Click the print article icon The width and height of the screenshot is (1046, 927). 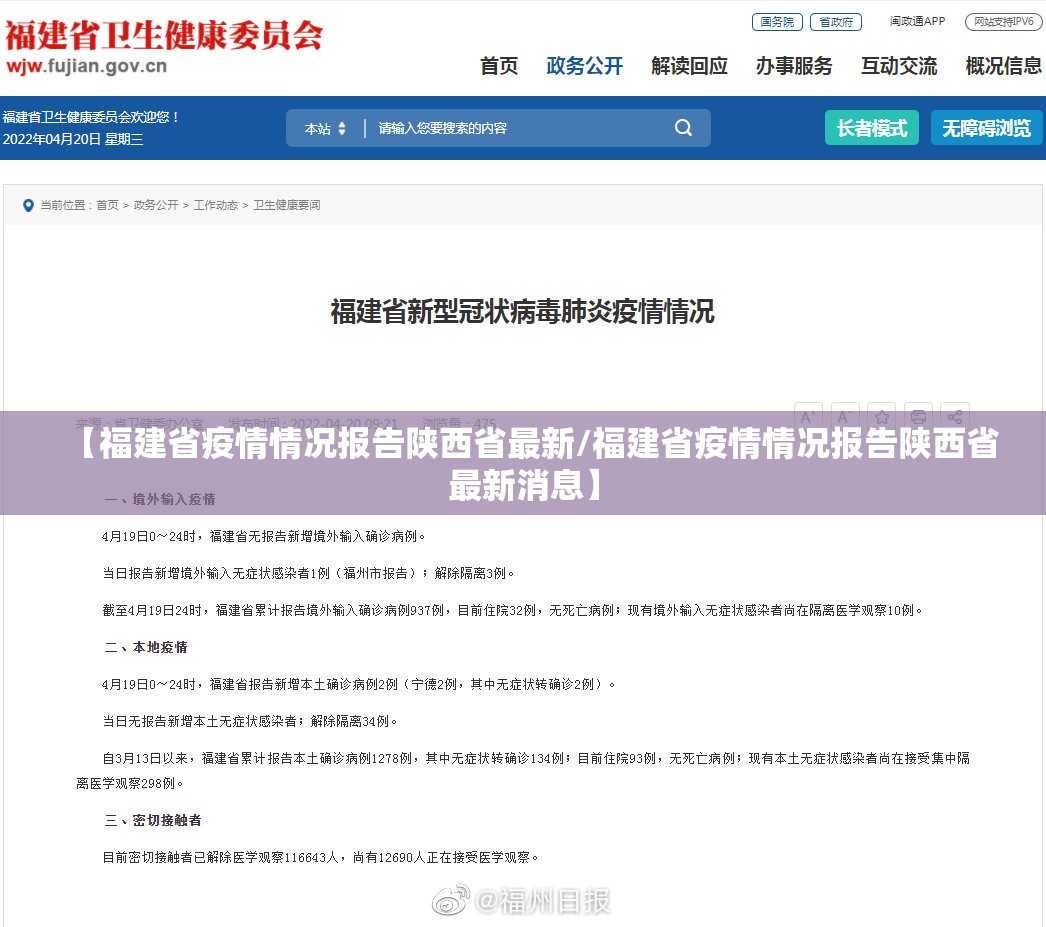pyautogui.click(x=918, y=417)
